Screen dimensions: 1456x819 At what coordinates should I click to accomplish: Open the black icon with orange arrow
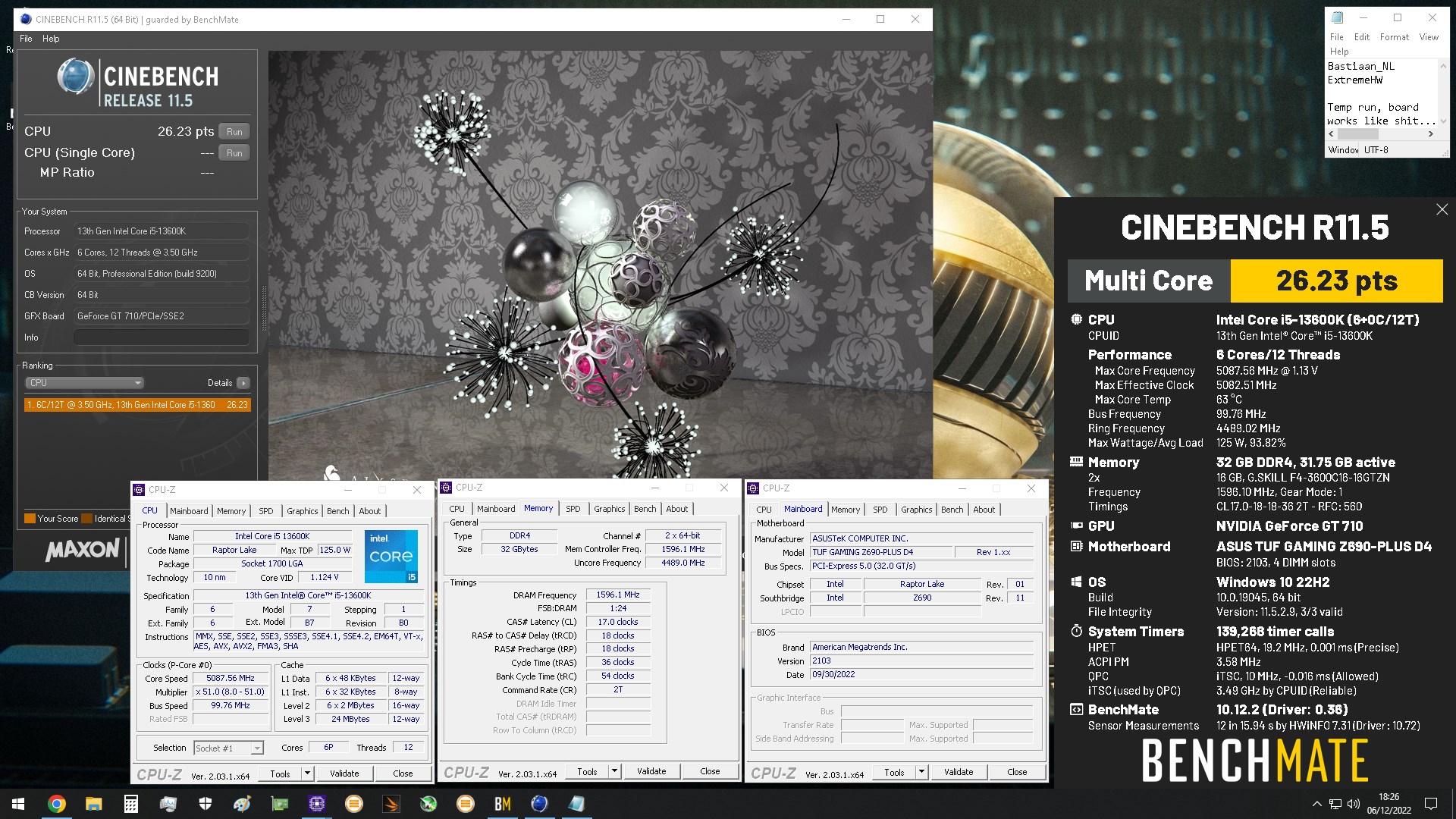391,804
